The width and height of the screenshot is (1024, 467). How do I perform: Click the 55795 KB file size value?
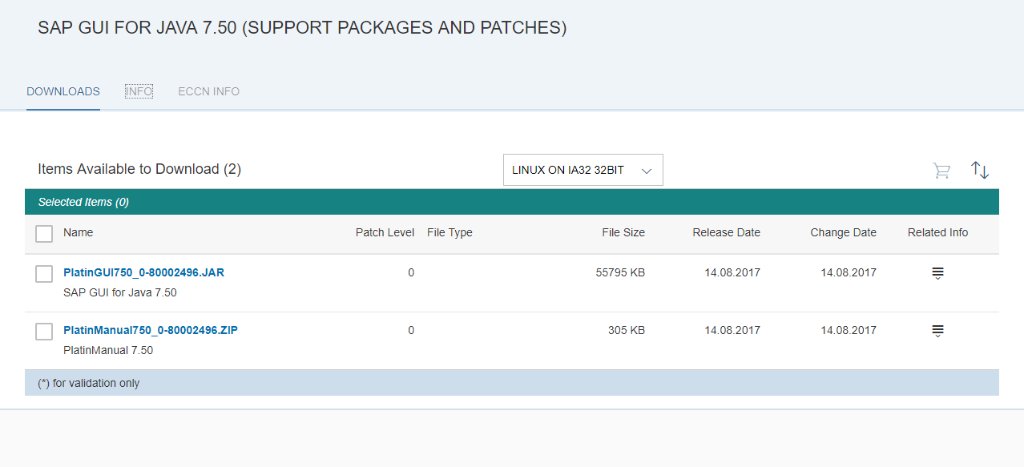[620, 272]
